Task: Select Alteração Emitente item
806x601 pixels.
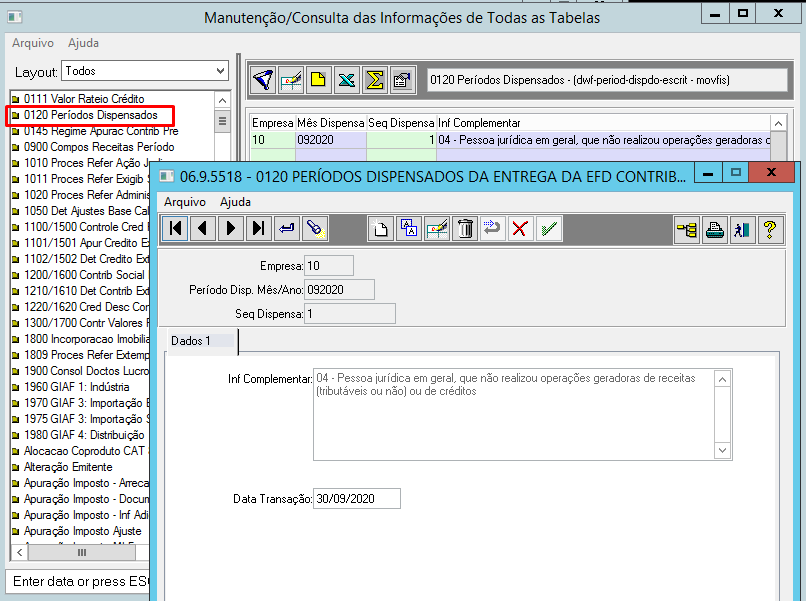Action: pyautogui.click(x=63, y=467)
